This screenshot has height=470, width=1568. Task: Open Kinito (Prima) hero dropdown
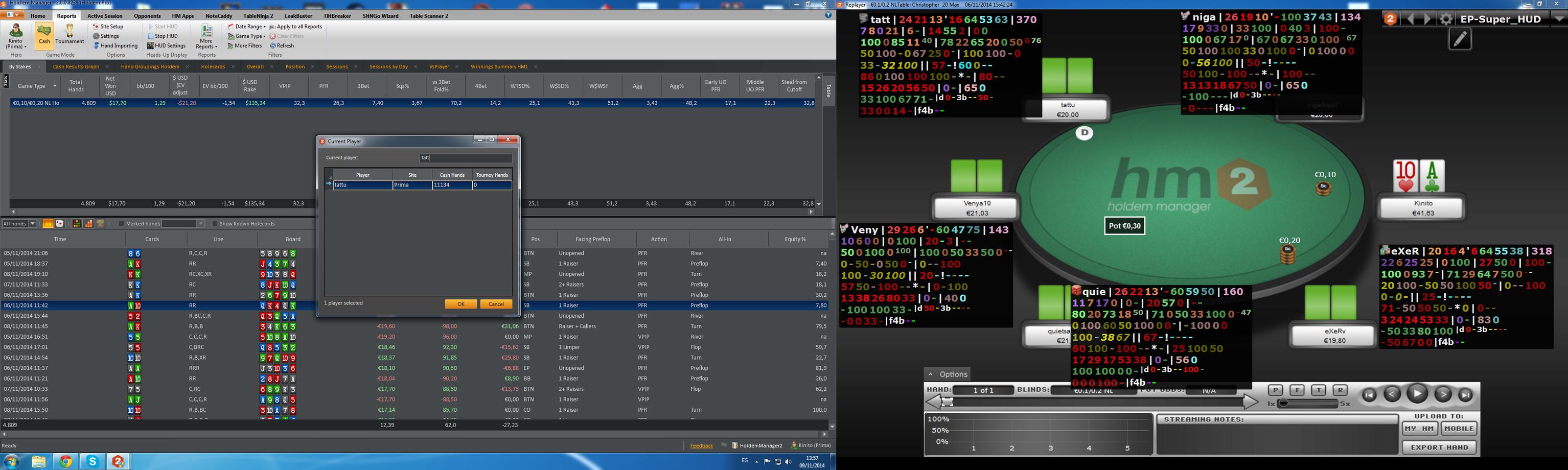coord(16,37)
